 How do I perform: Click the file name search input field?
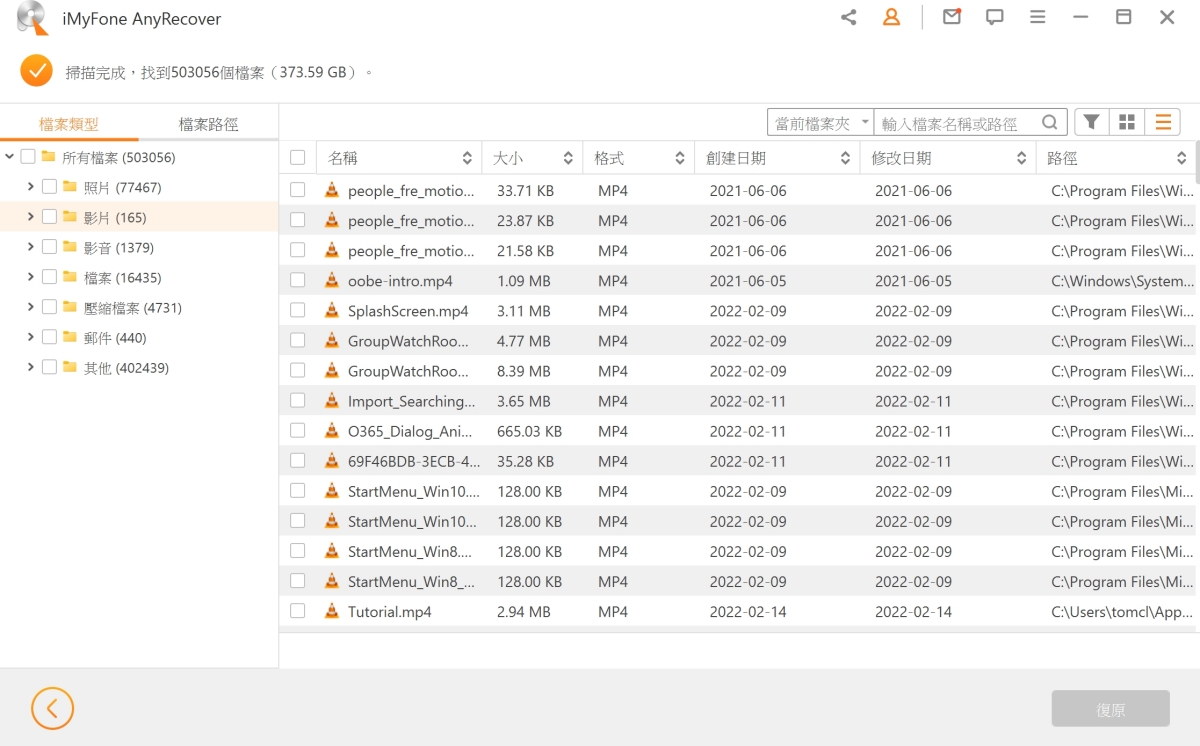click(x=955, y=123)
